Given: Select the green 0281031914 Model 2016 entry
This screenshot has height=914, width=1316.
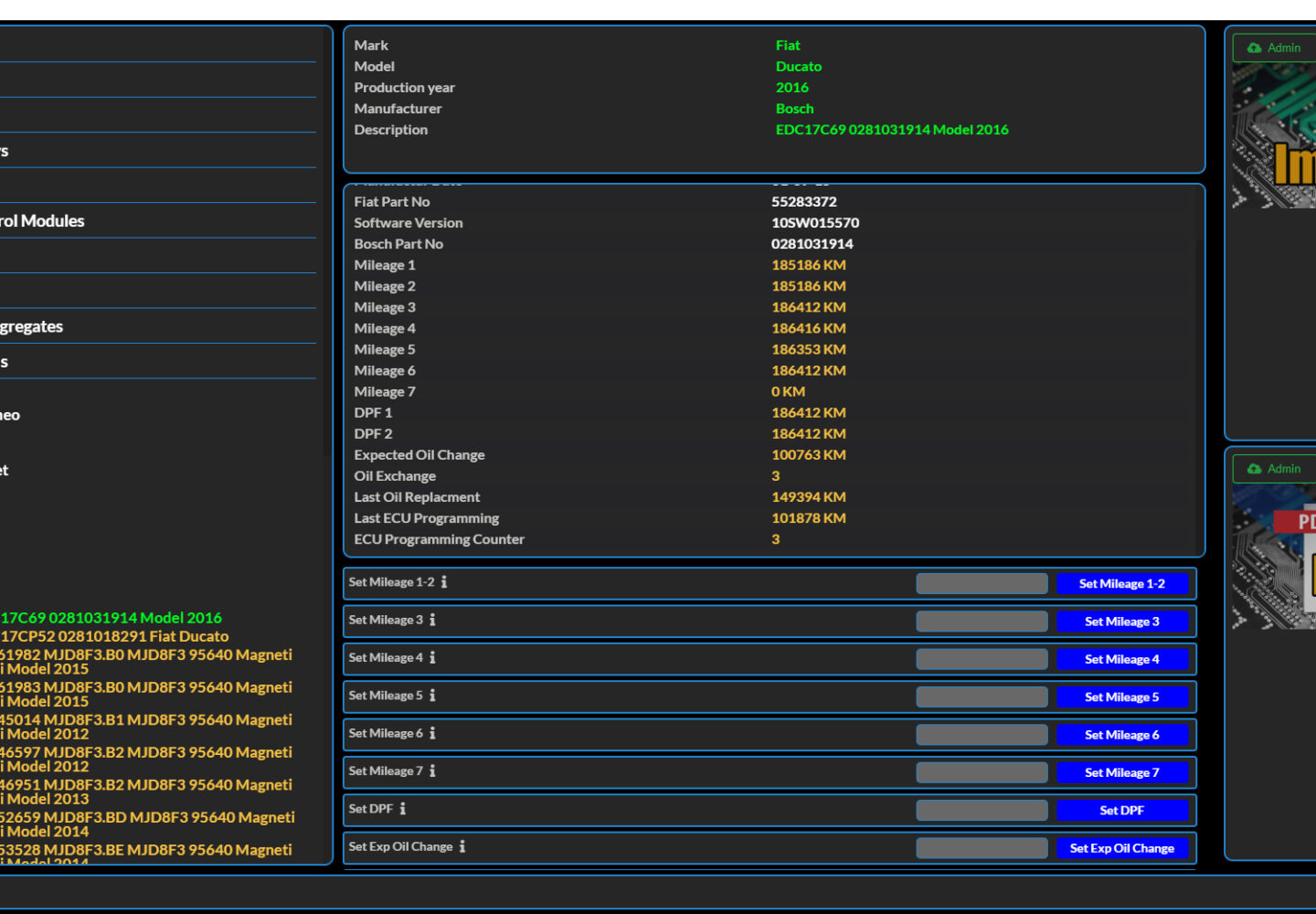Looking at the screenshot, I should pos(111,618).
